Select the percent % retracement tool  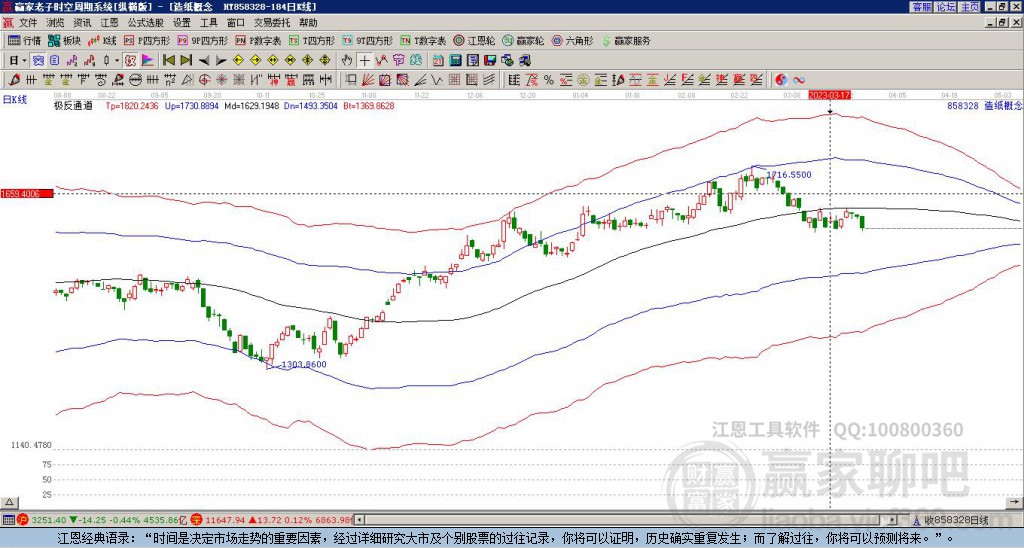[x=549, y=80]
